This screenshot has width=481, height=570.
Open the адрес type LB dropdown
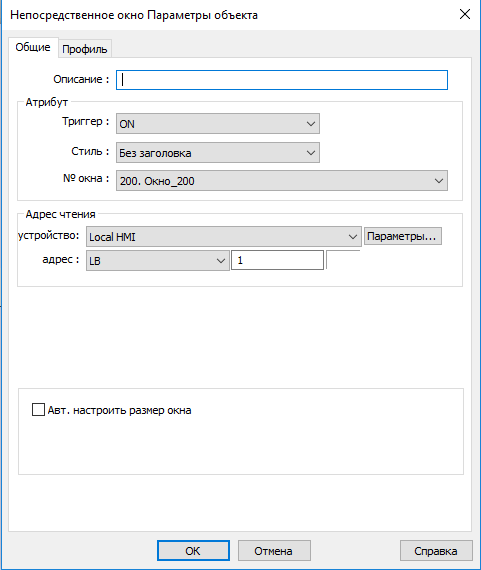[158, 260]
